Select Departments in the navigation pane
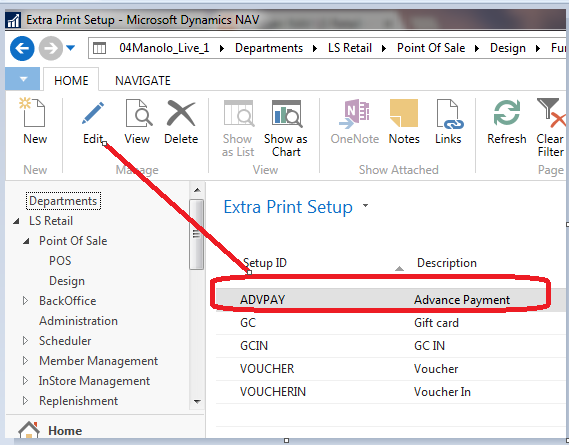This screenshot has height=445, width=569. pos(63,201)
